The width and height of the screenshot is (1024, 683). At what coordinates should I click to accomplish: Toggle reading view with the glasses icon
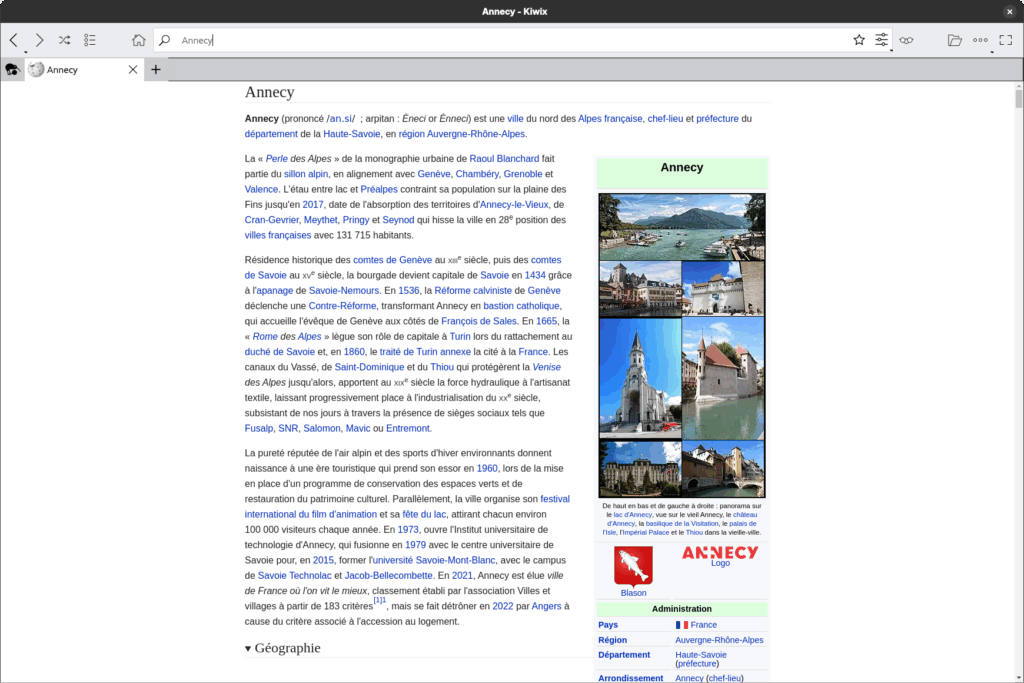tap(906, 40)
